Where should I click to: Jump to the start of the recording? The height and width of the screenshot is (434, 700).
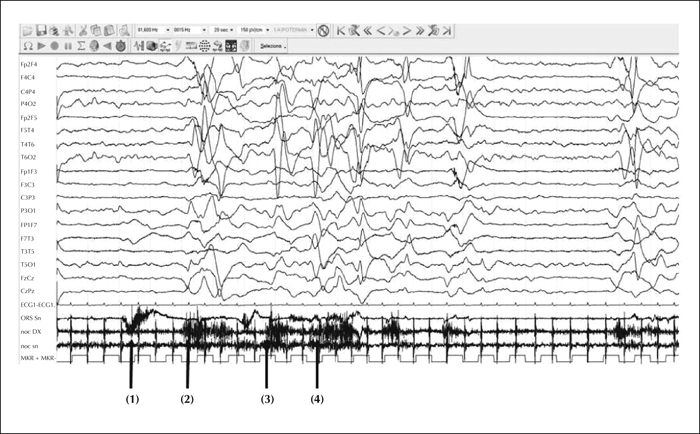(341, 30)
